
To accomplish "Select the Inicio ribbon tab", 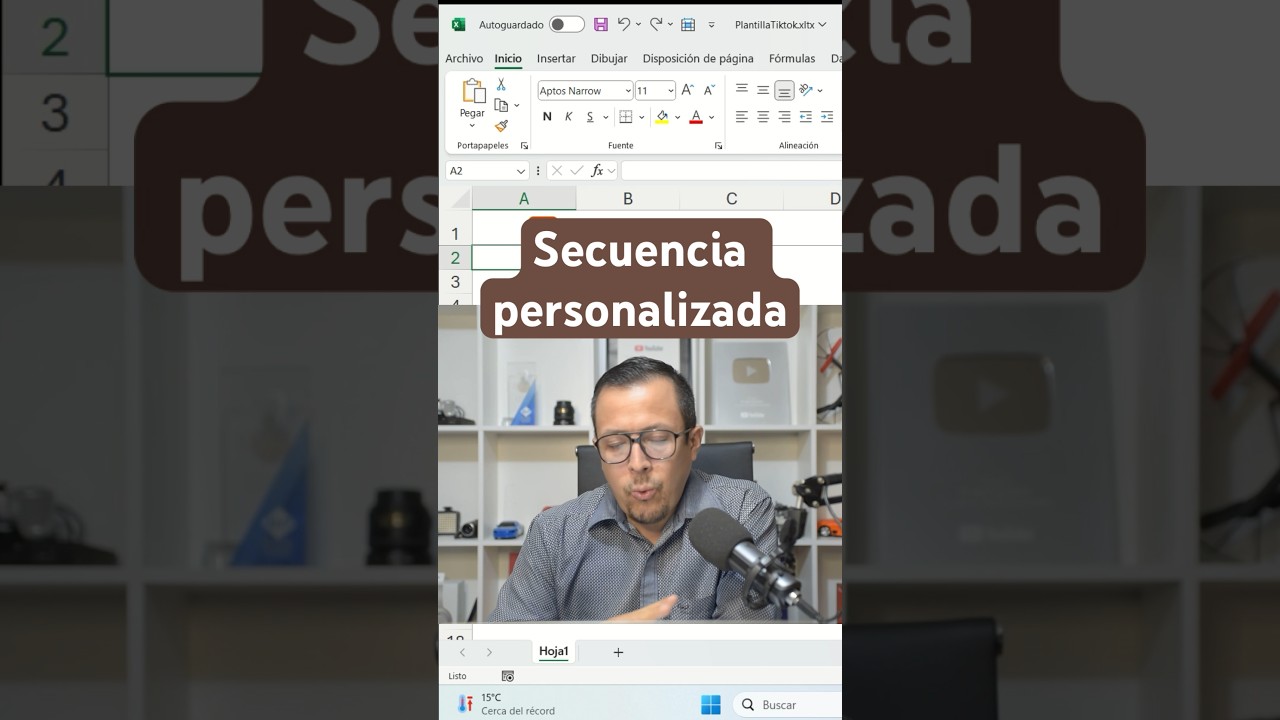I will (508, 58).
